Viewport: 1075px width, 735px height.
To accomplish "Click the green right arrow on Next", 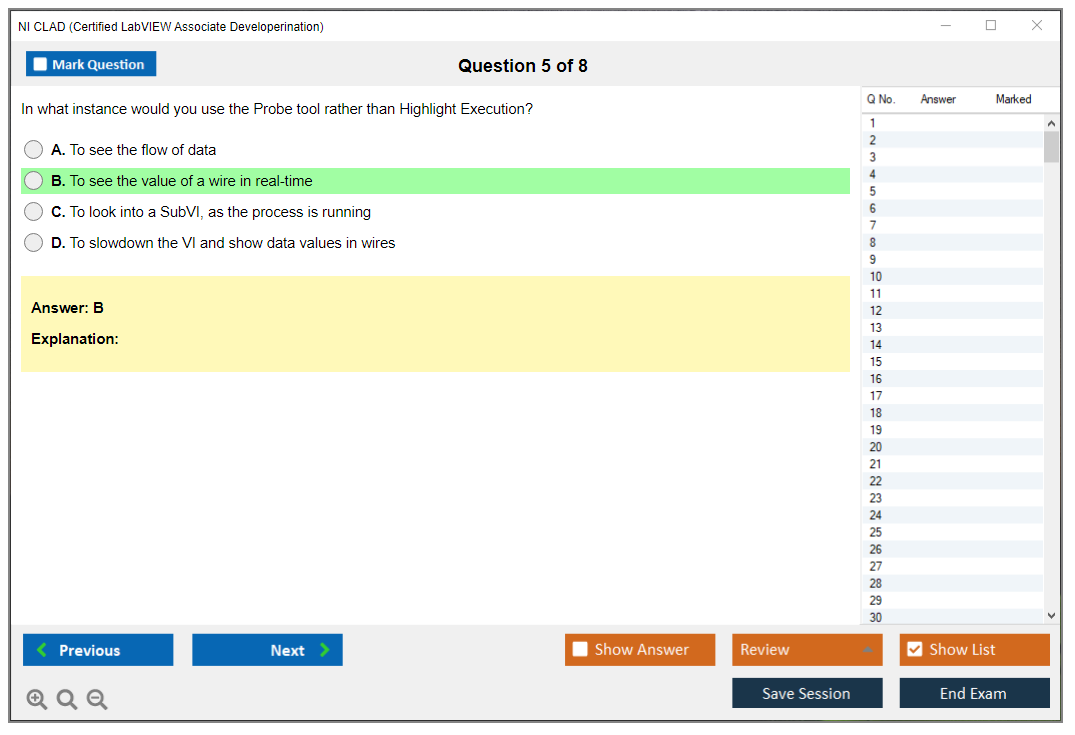I will click(325, 650).
